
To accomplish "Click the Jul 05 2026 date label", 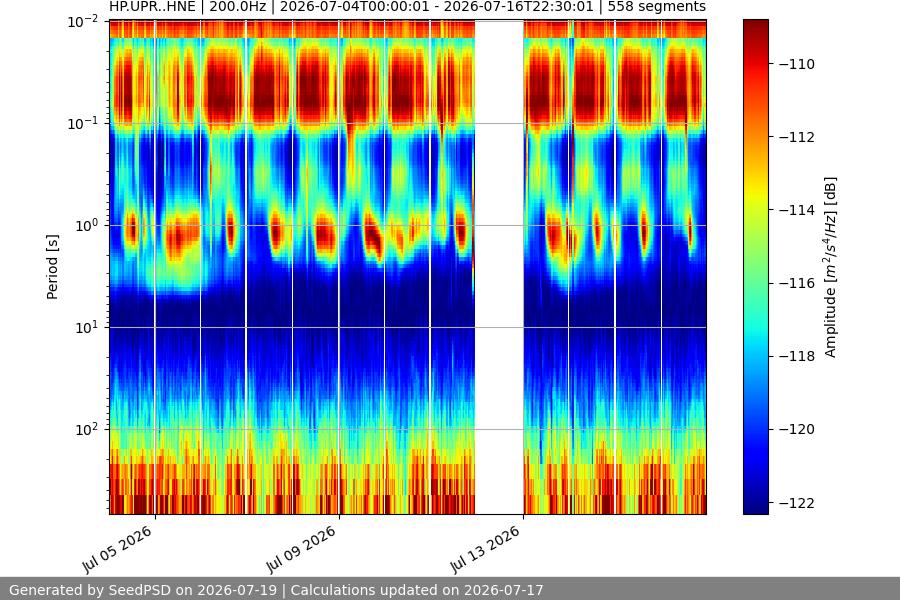I will (x=118, y=549).
